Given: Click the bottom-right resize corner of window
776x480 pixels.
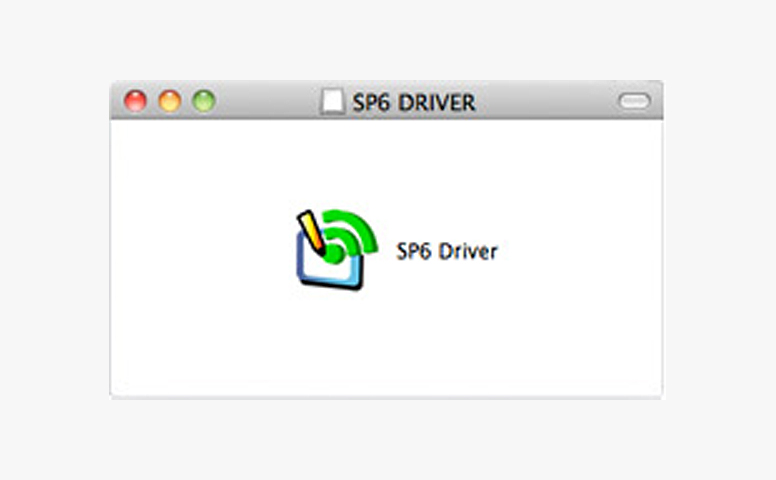Looking at the screenshot, I should coord(655,390).
